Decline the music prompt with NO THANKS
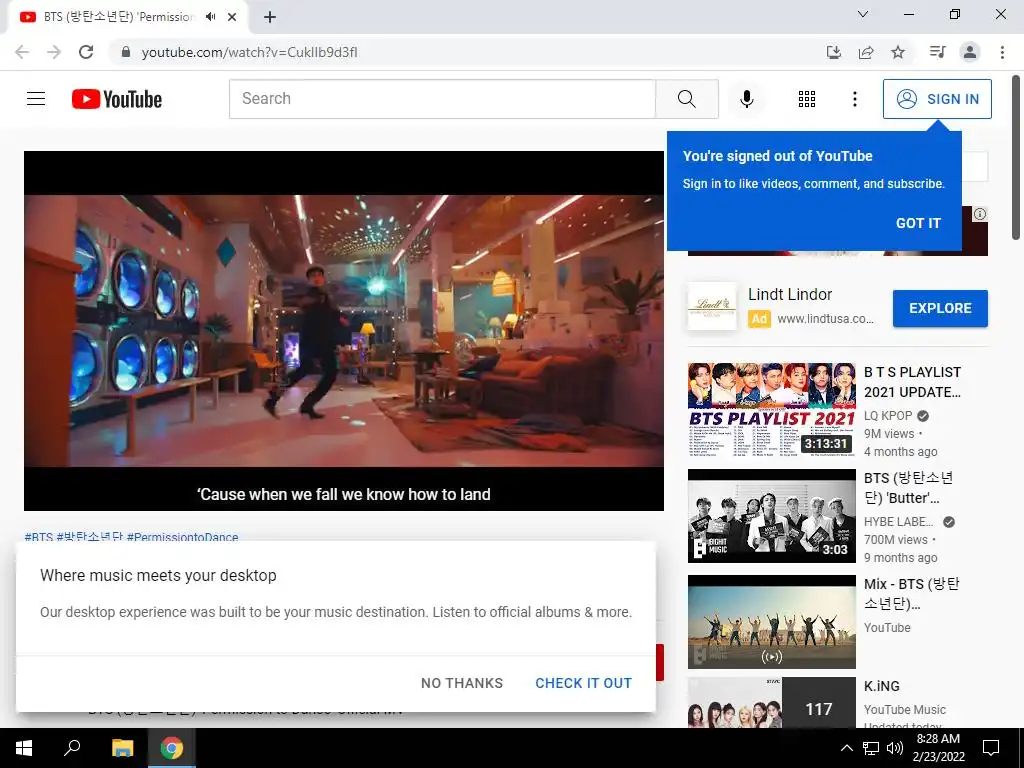 point(462,683)
